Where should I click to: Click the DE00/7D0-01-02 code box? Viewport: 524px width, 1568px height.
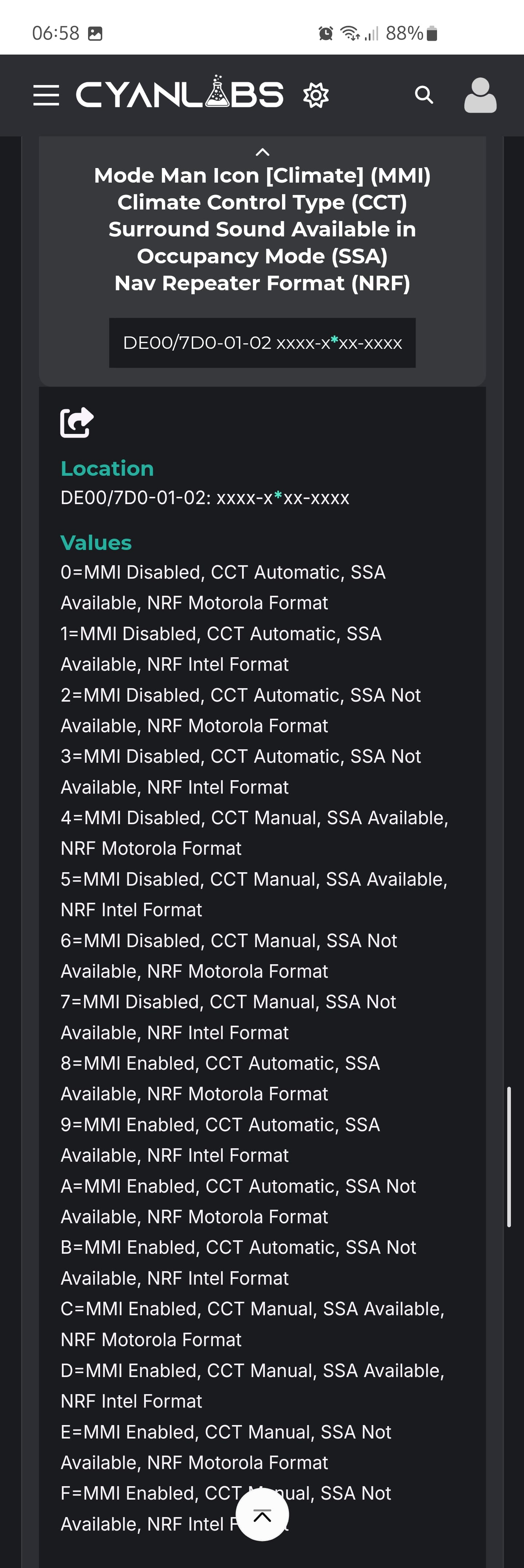tap(262, 343)
